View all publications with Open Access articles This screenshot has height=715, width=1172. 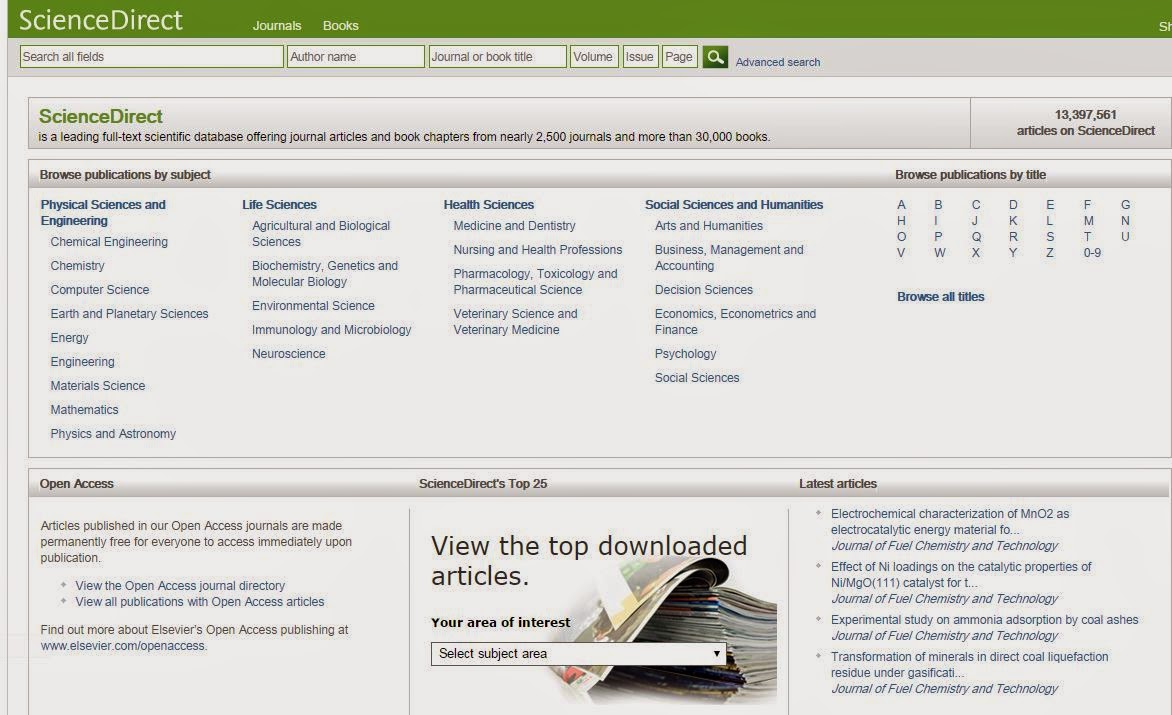click(x=198, y=601)
